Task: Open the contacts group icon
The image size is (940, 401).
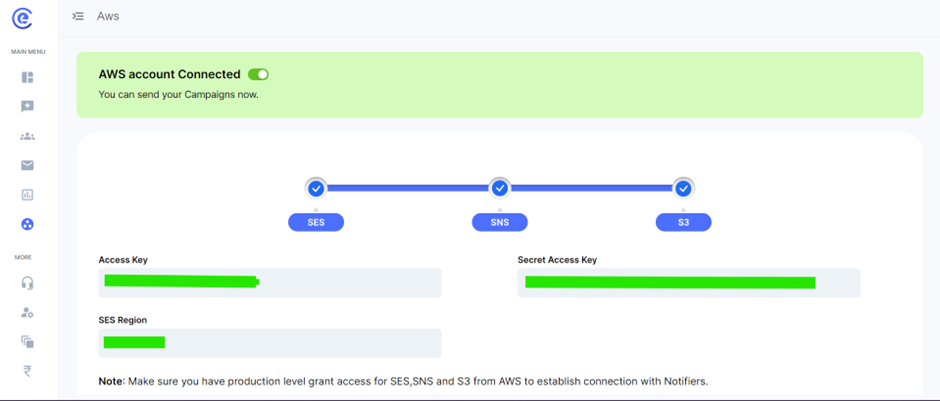Action: 27,136
